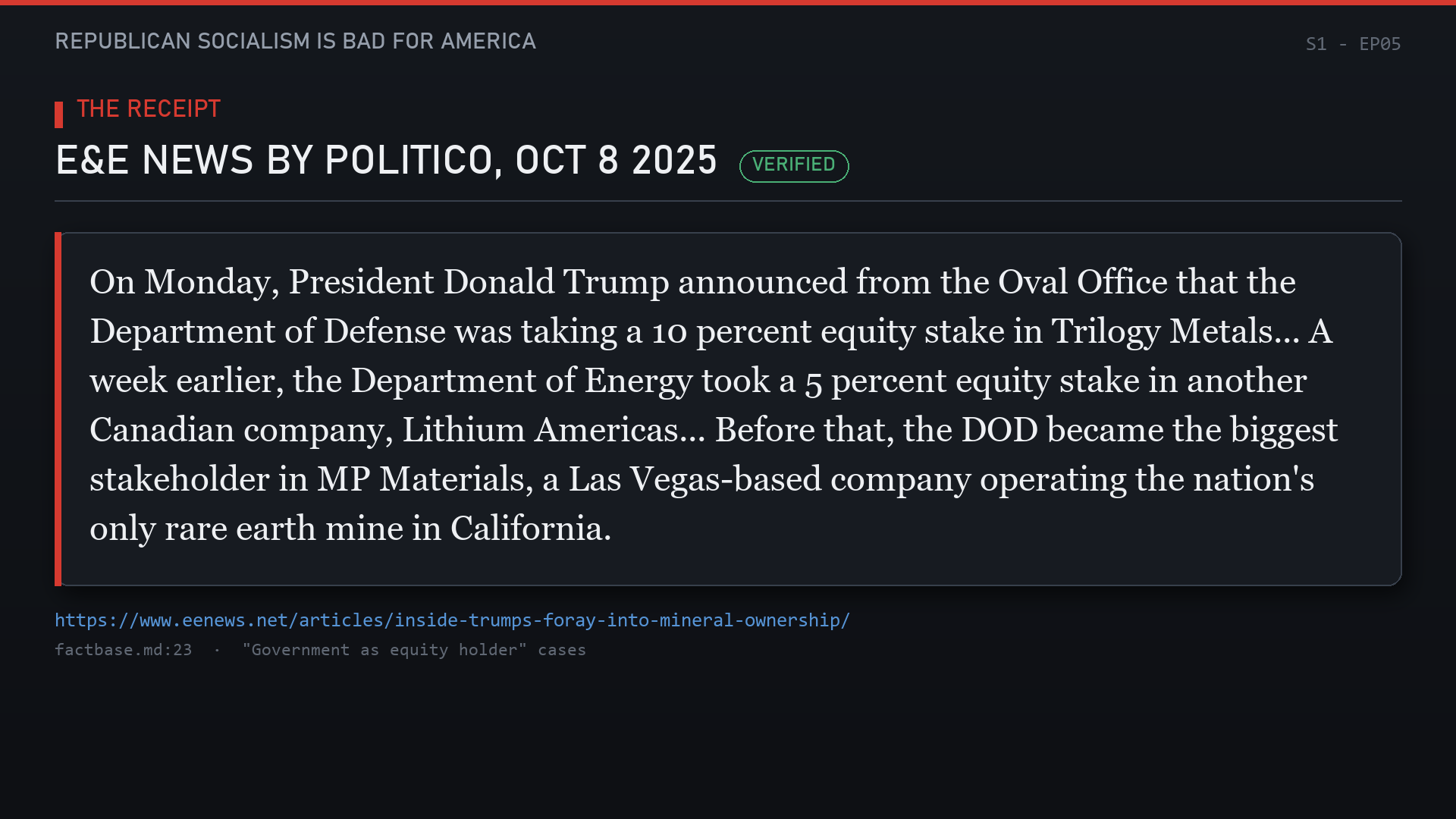Click the VERIFIED badge

point(794,165)
